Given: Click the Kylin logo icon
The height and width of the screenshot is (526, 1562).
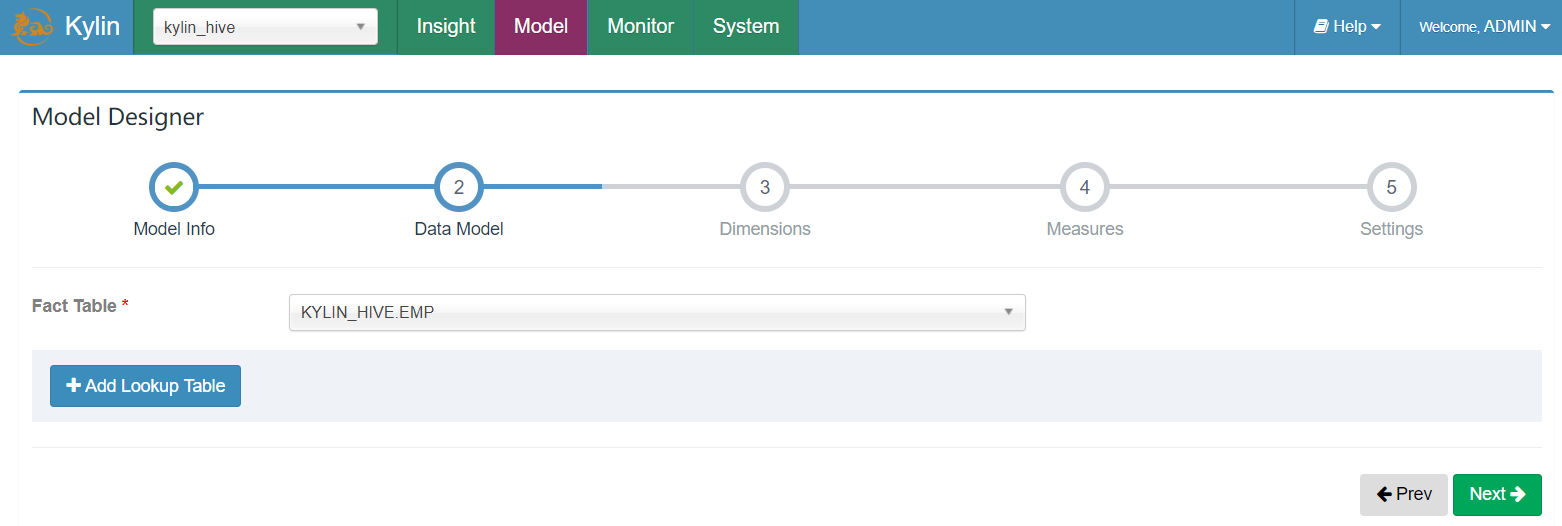Looking at the screenshot, I should [x=31, y=27].
